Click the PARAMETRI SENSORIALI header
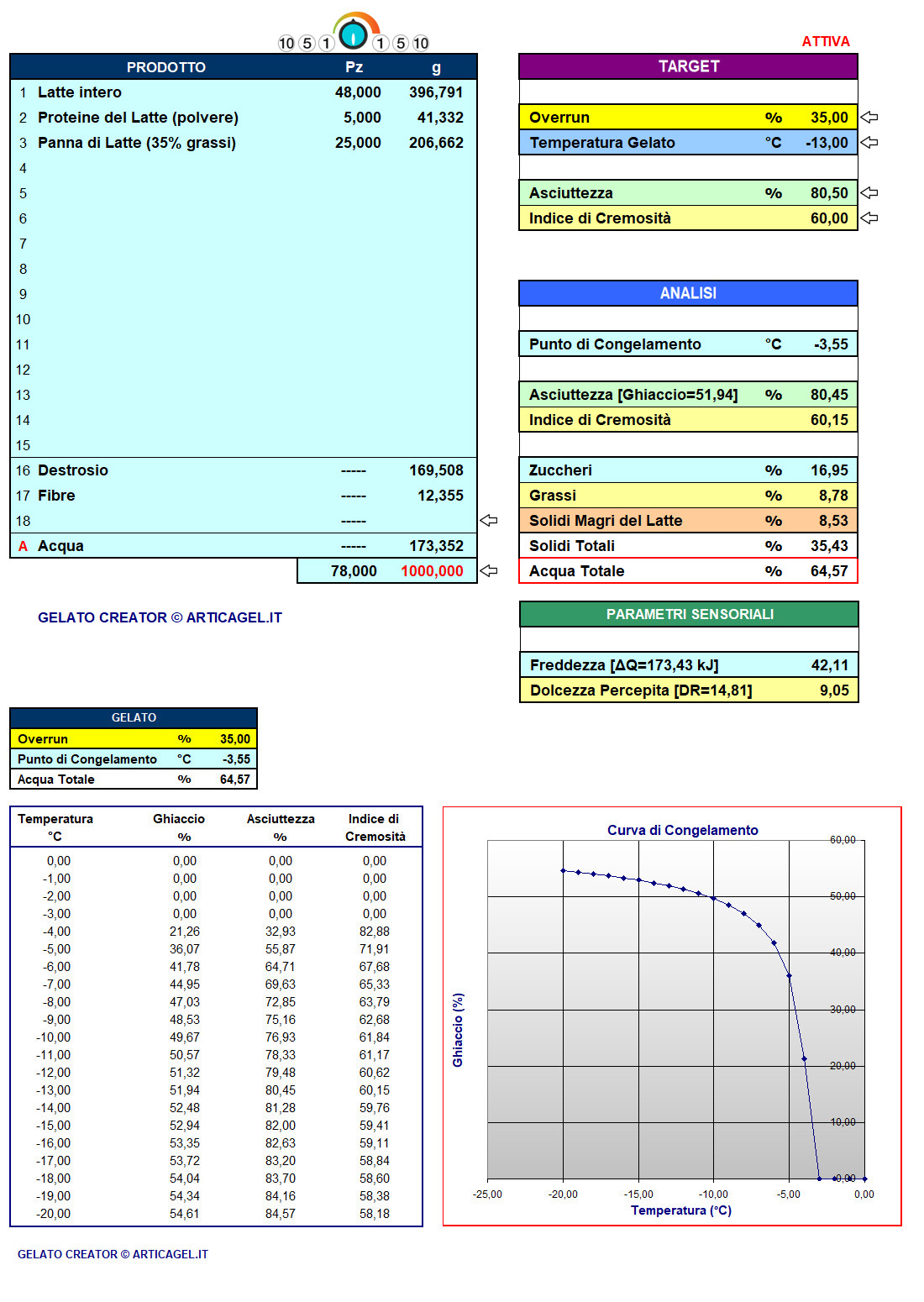The image size is (924, 1302). click(x=690, y=614)
